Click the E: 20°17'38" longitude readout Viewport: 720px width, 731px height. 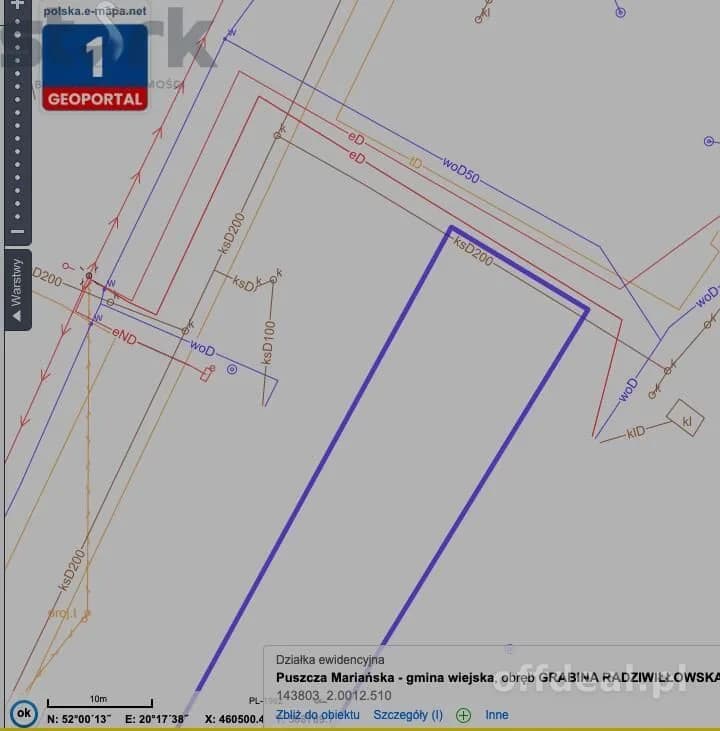click(157, 719)
